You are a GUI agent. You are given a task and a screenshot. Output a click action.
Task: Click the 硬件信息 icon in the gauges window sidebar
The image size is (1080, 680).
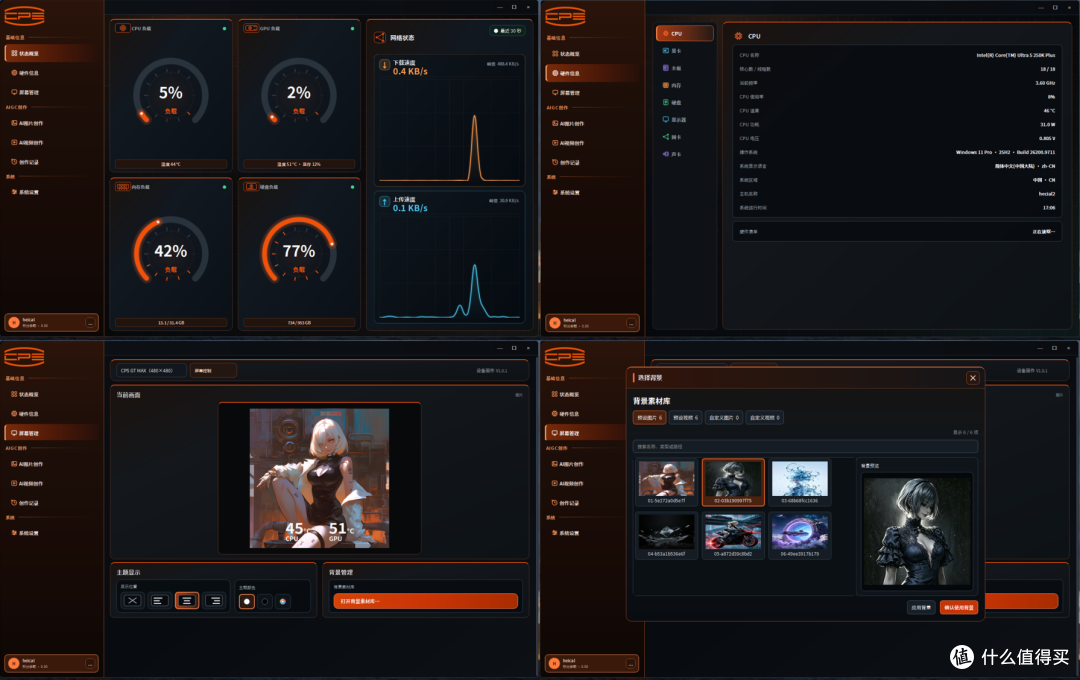click(14, 73)
